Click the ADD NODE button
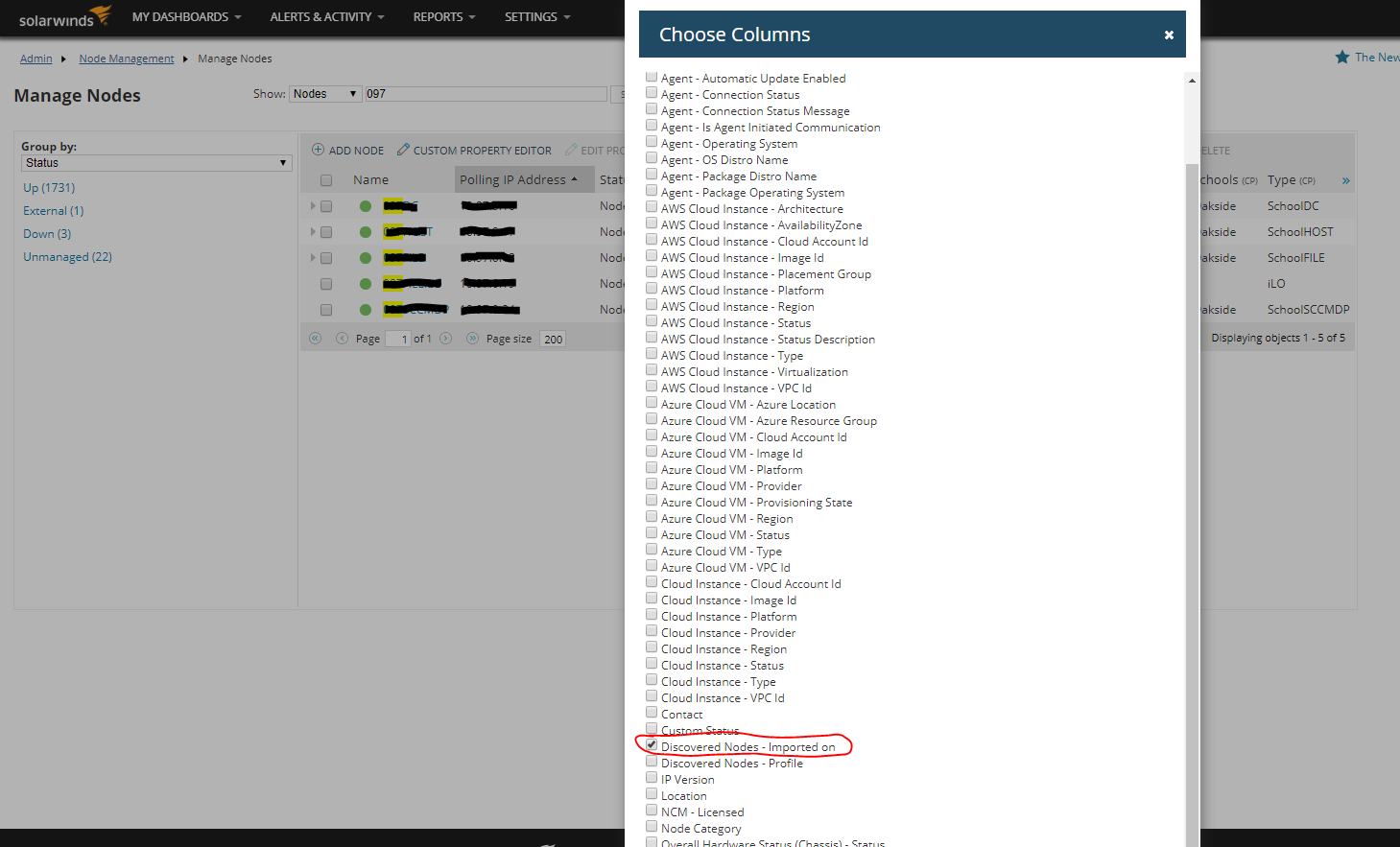 click(347, 151)
